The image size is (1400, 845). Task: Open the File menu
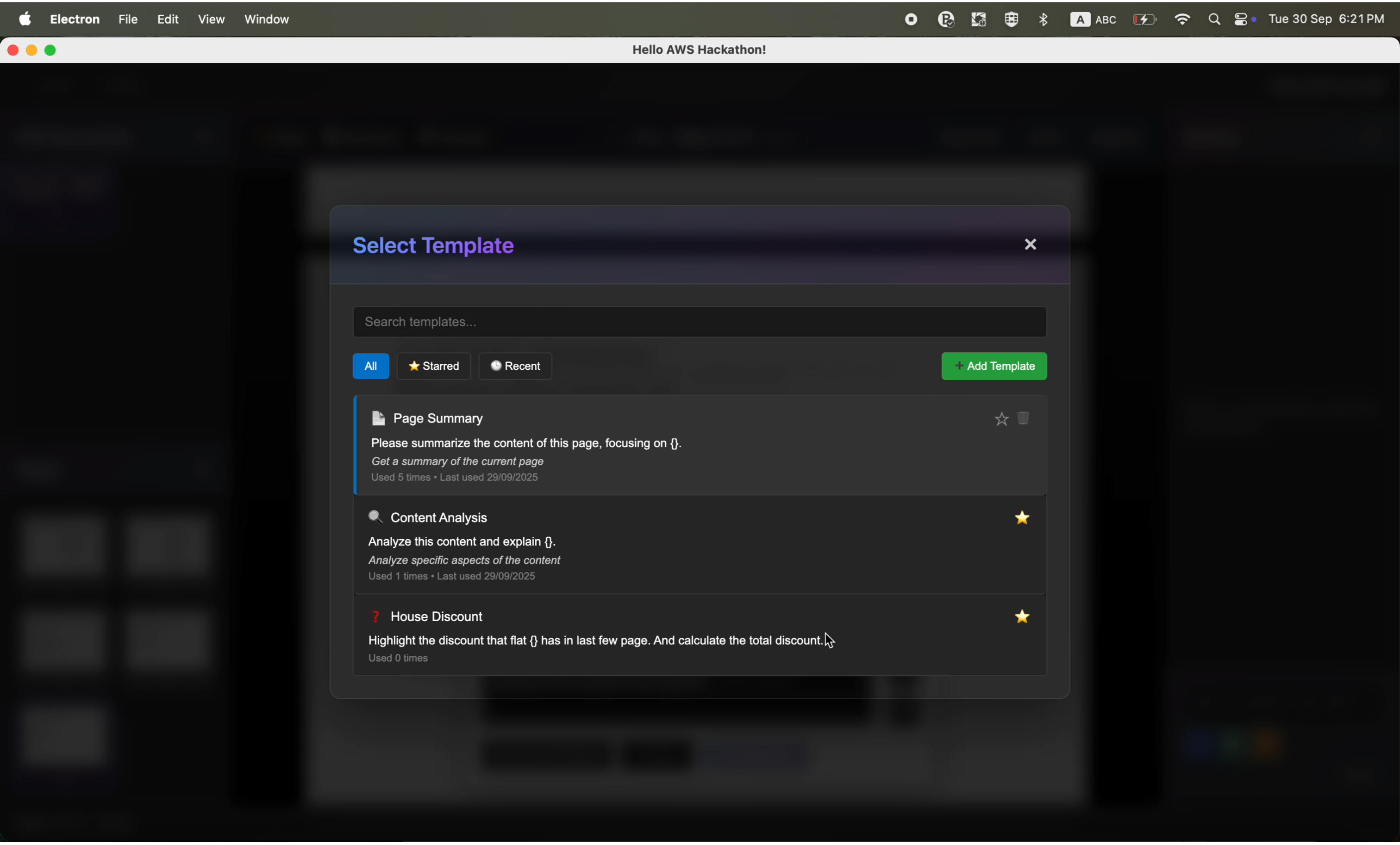coord(127,19)
